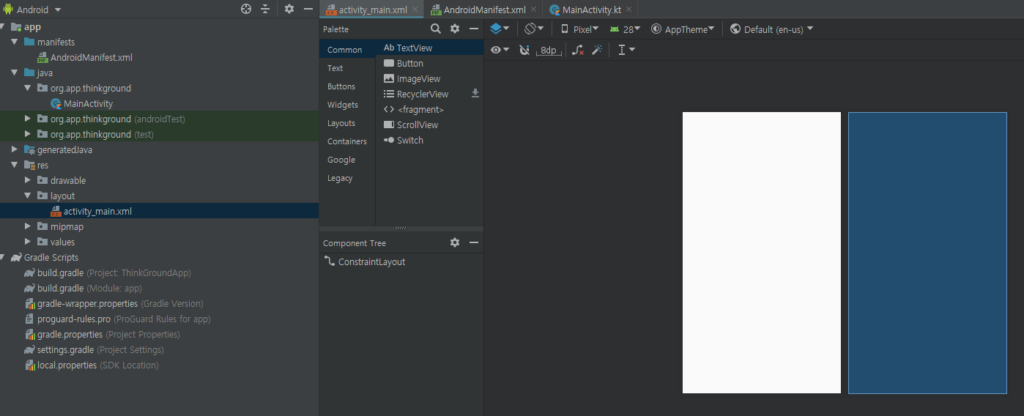Click the blue blueprint view surface
Viewport: 1024px width, 416px height.
[927, 253]
